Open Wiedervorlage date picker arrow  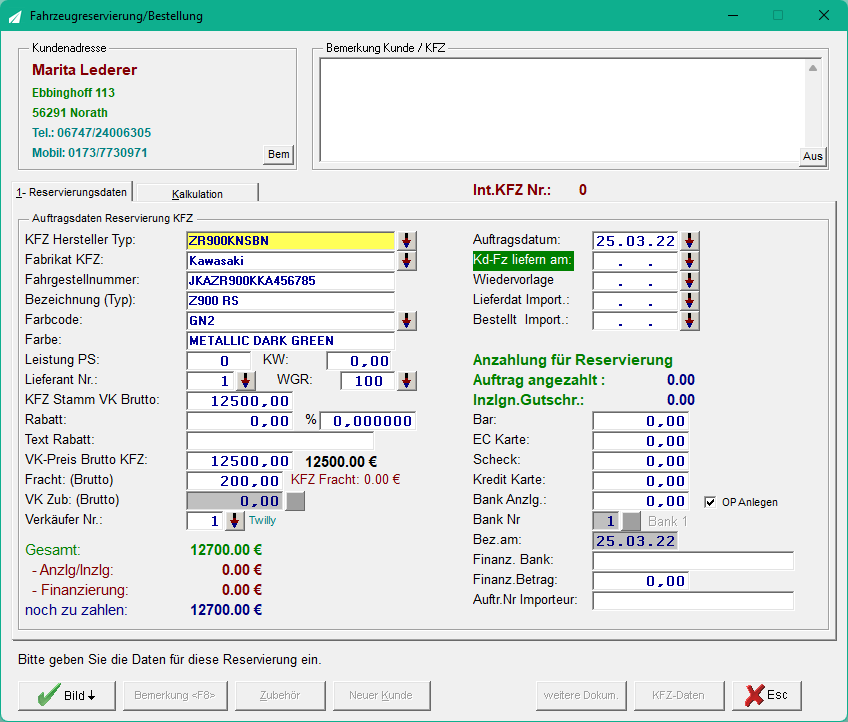(x=689, y=281)
